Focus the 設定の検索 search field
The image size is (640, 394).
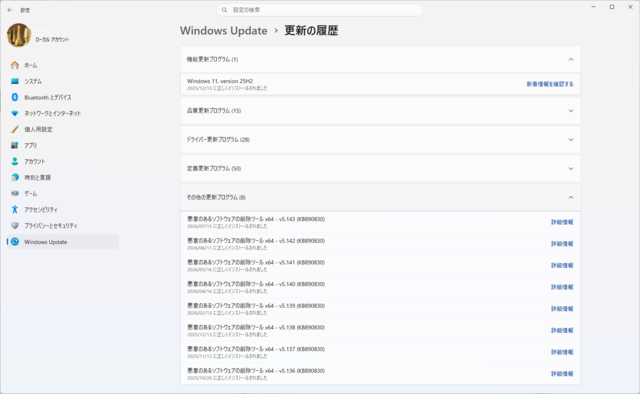[320, 10]
